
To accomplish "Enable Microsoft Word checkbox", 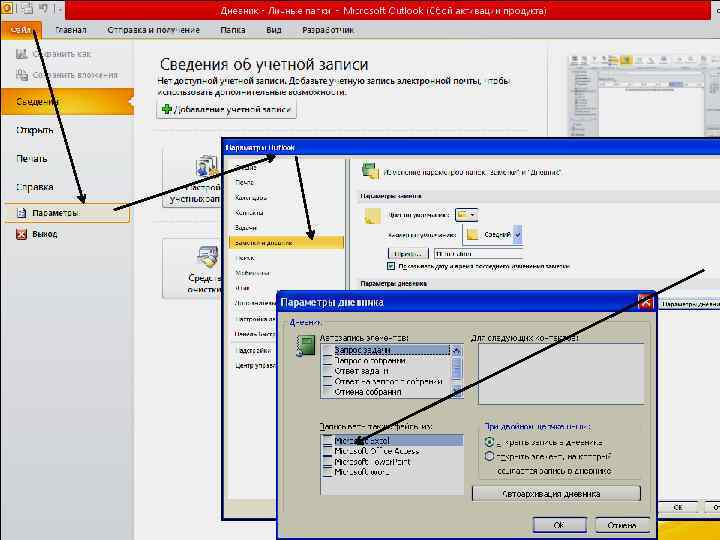I will [327, 472].
